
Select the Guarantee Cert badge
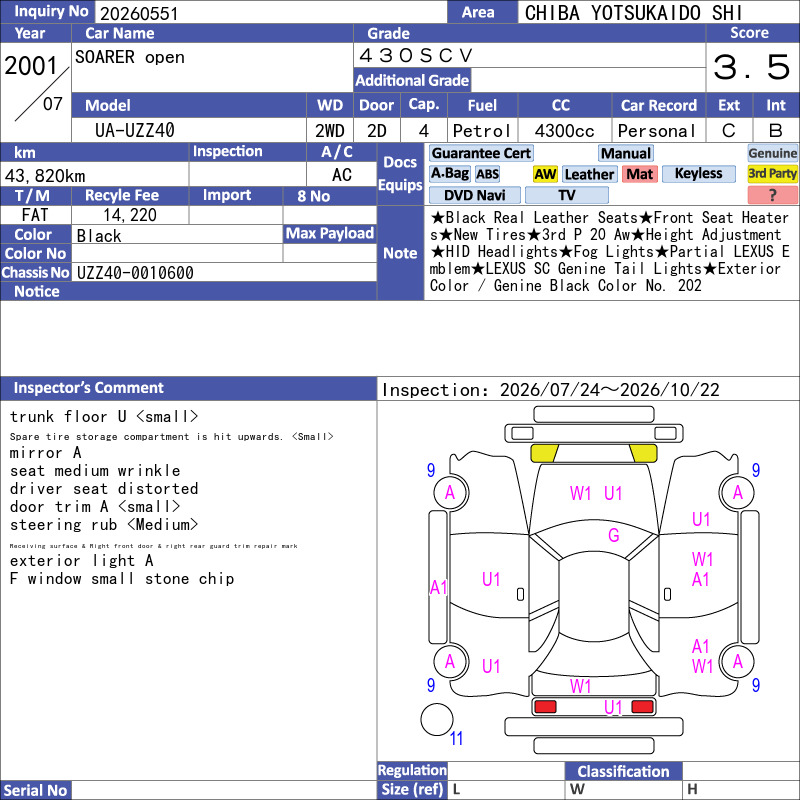[481, 153]
